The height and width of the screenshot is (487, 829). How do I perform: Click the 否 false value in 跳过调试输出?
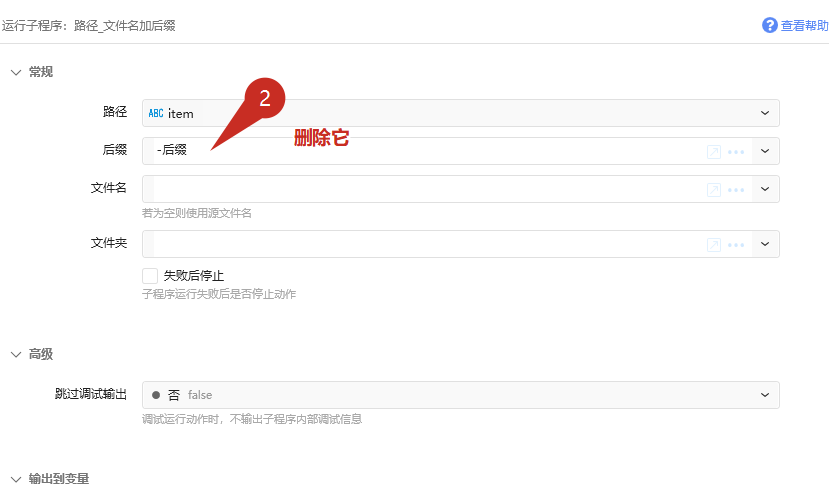pos(182,395)
